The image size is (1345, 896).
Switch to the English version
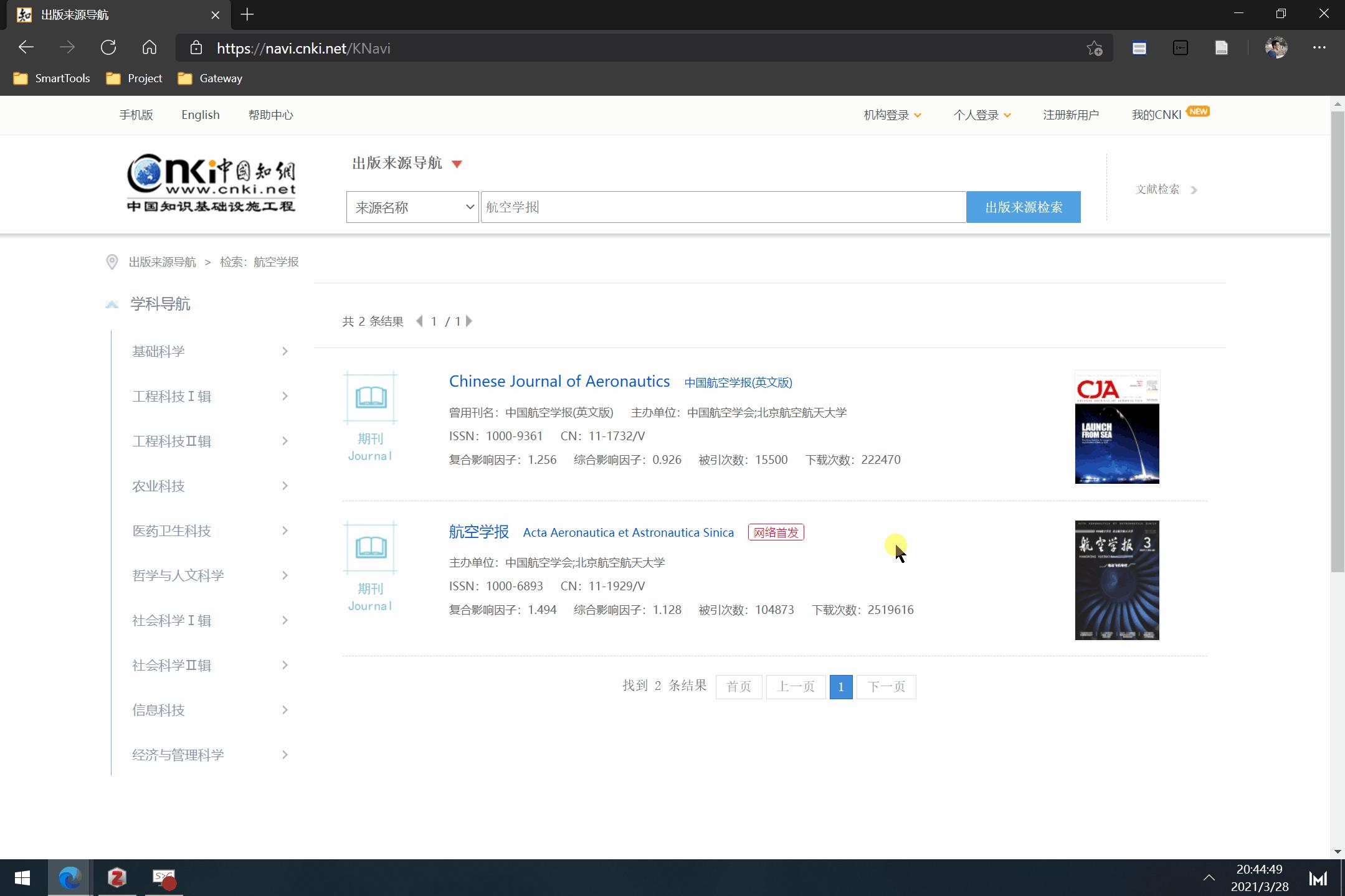tap(200, 115)
